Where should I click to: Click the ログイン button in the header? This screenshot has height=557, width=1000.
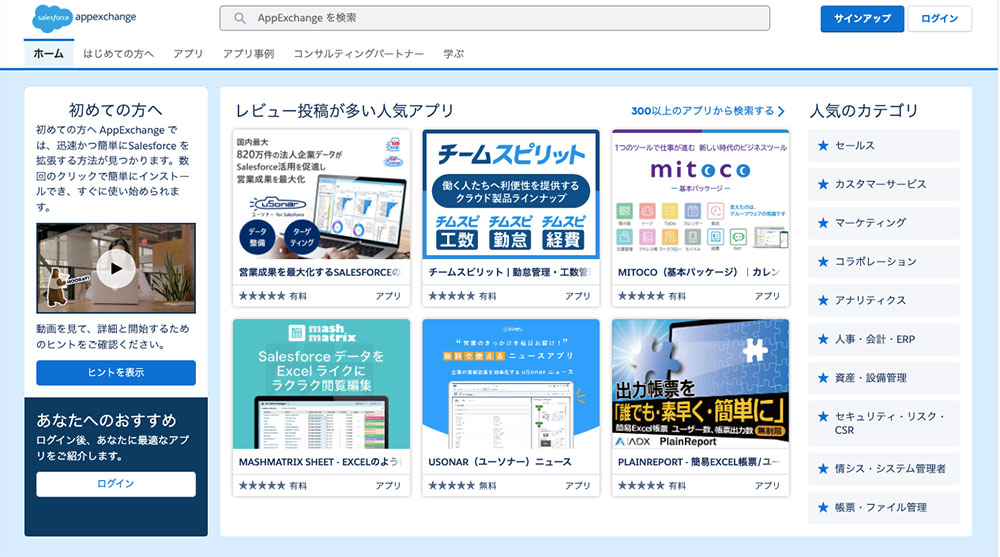pos(939,19)
